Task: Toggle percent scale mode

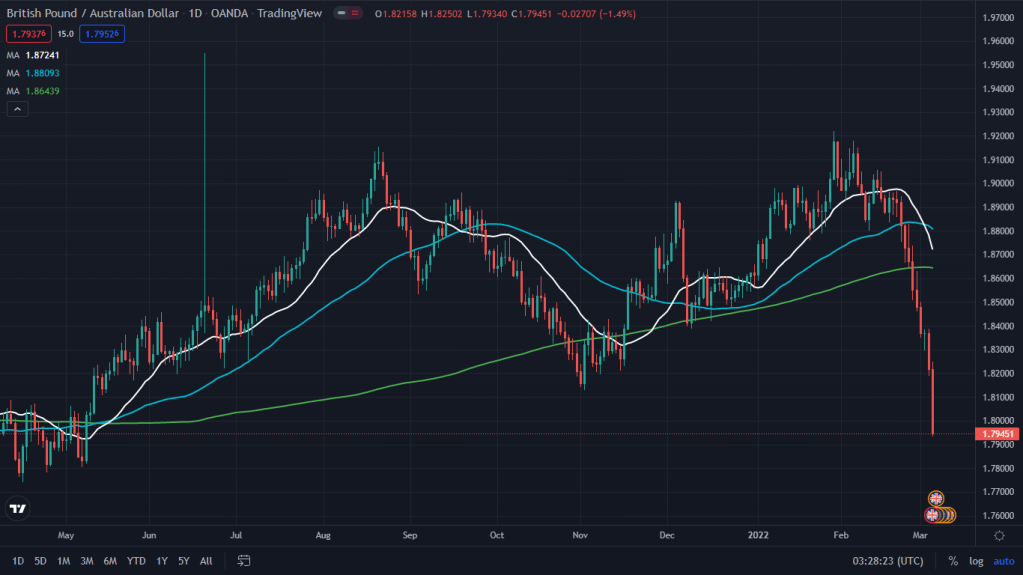Action: point(953,561)
